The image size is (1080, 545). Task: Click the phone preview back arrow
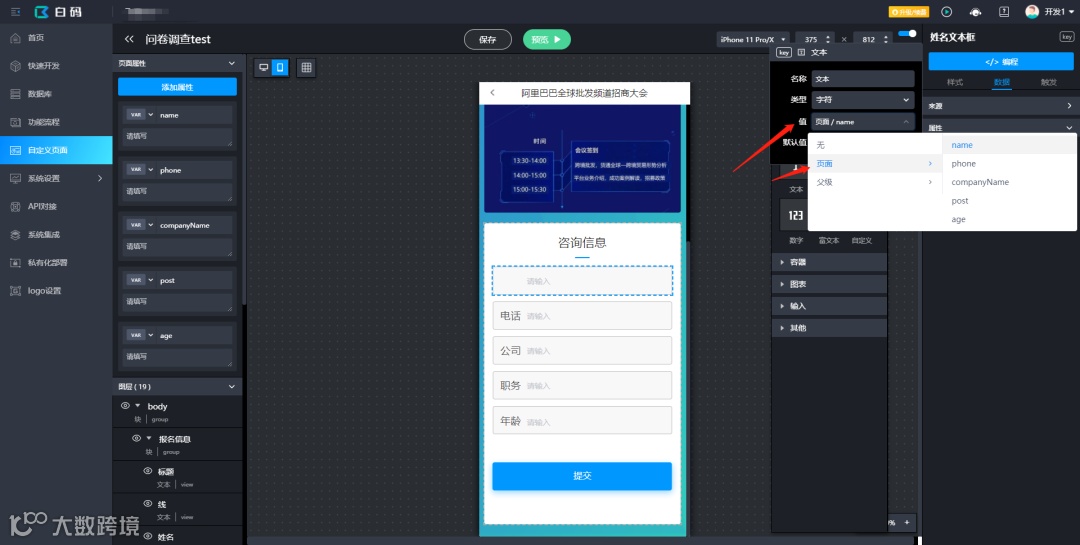click(492, 92)
